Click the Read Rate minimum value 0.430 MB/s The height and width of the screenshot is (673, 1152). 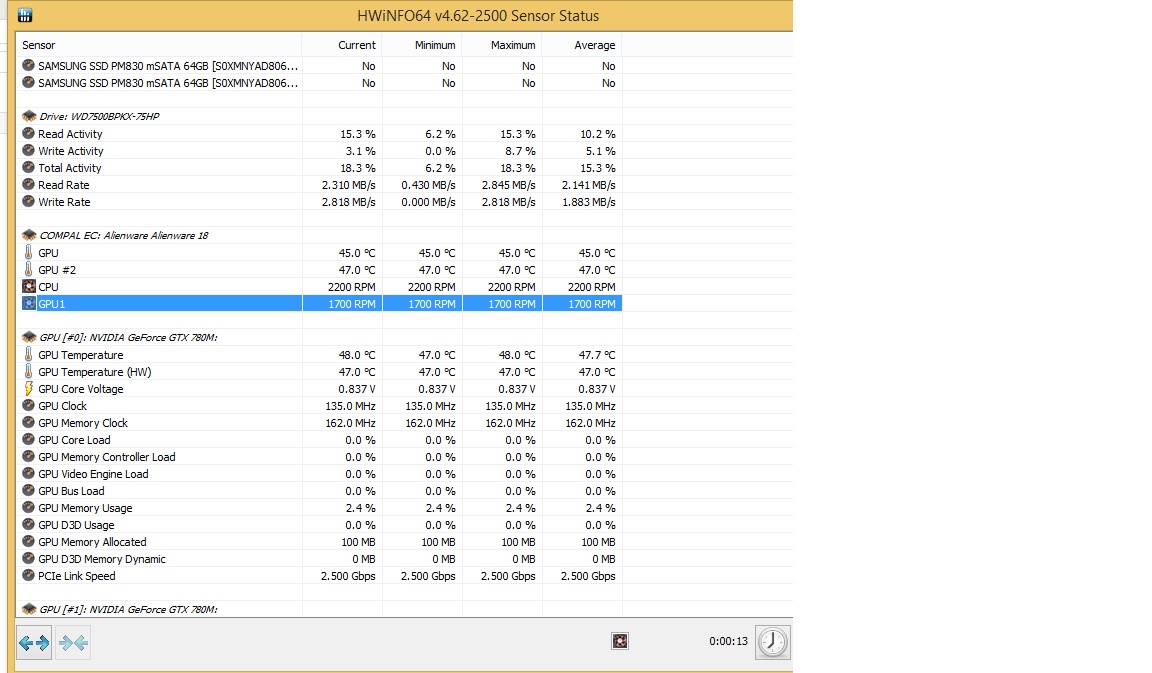pos(428,185)
